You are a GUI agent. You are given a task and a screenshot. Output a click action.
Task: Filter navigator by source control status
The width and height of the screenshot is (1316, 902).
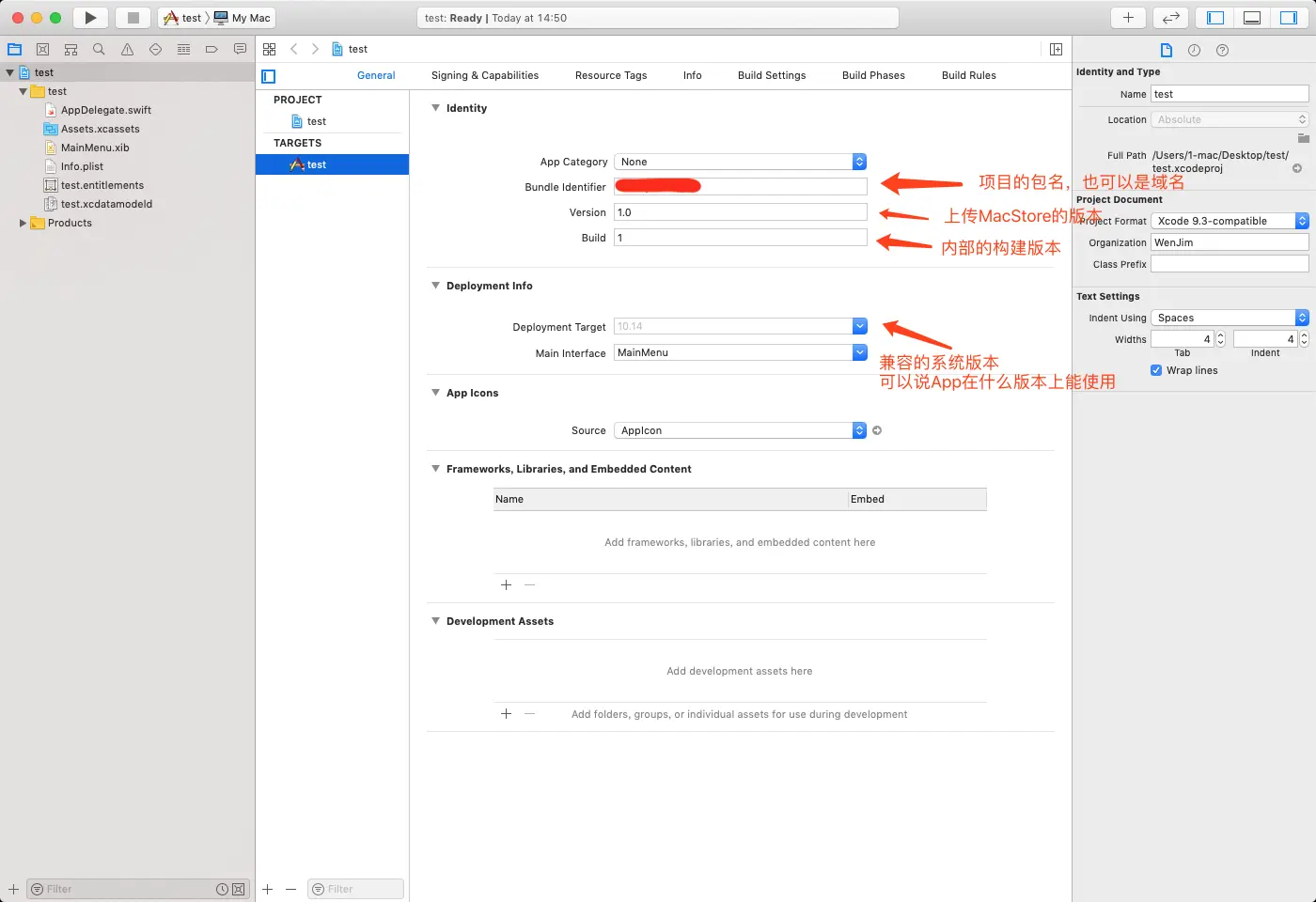(239, 889)
